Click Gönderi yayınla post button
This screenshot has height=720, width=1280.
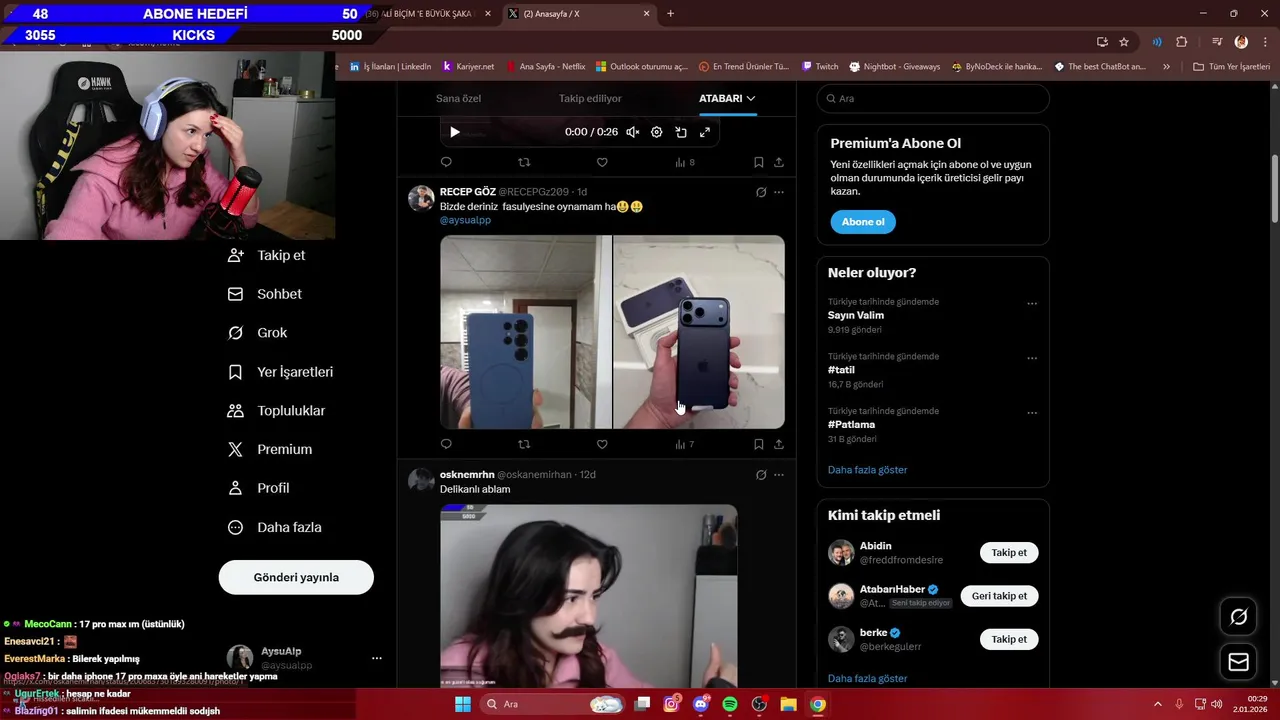[x=296, y=577]
